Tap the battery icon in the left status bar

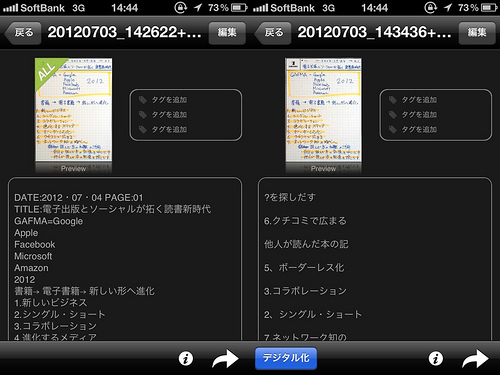[x=239, y=7]
